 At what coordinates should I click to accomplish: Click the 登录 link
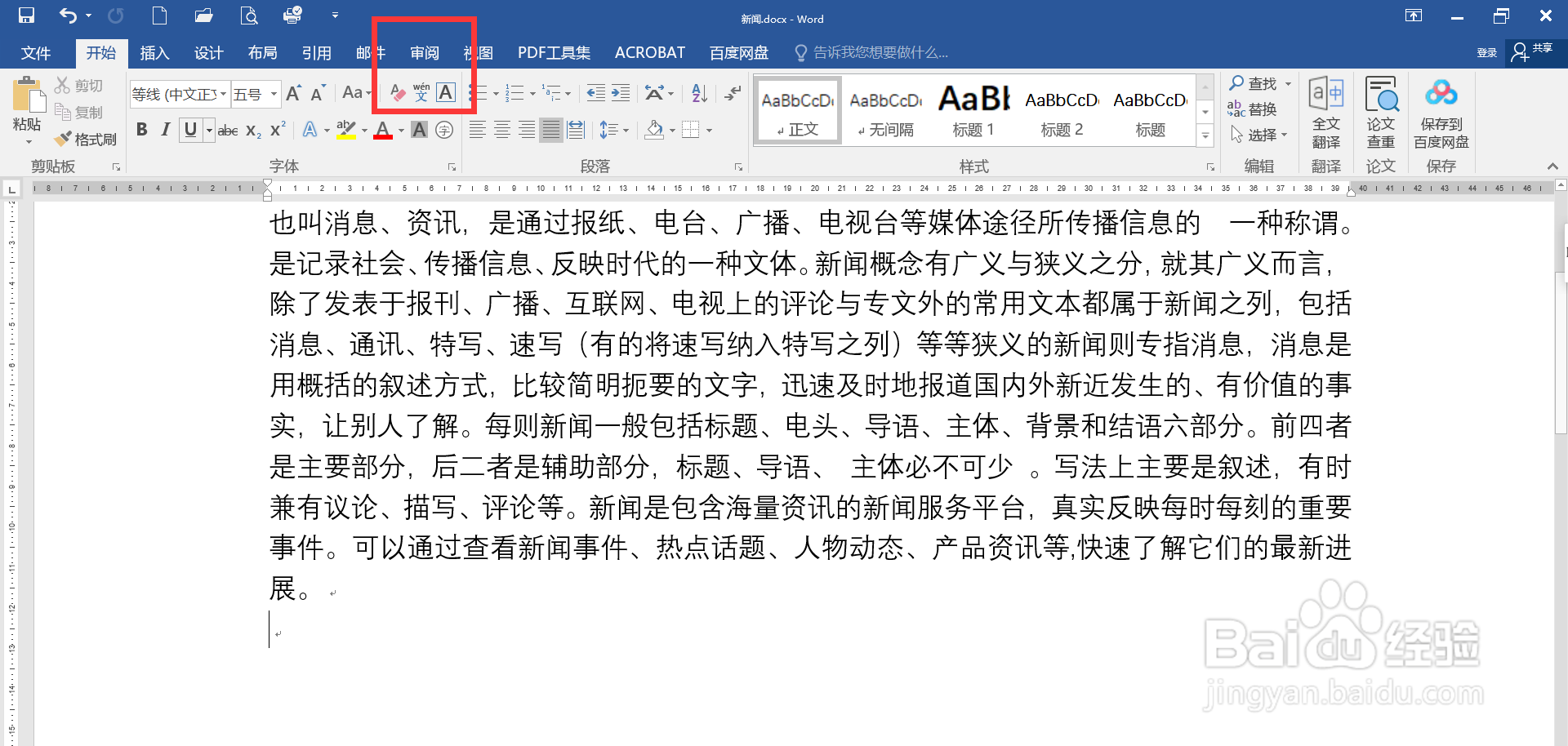(x=1486, y=53)
